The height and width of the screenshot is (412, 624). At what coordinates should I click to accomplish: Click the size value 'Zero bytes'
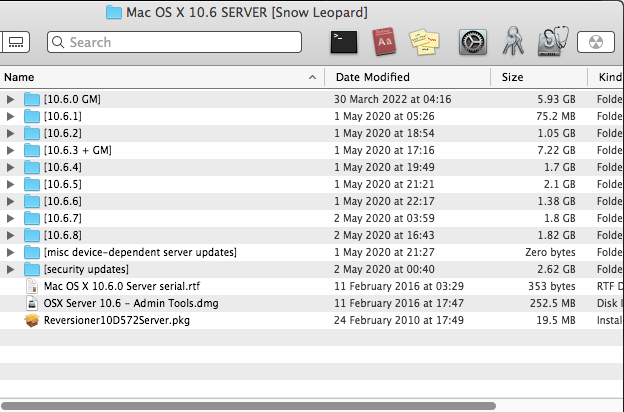click(x=550, y=252)
